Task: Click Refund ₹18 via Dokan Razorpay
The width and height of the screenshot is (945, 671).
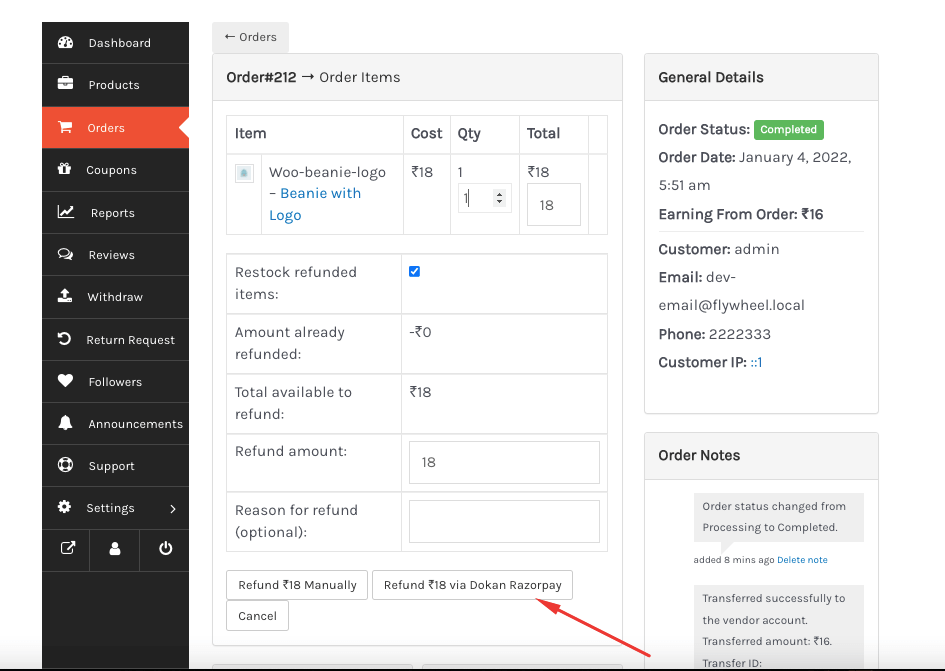Action: 472,585
